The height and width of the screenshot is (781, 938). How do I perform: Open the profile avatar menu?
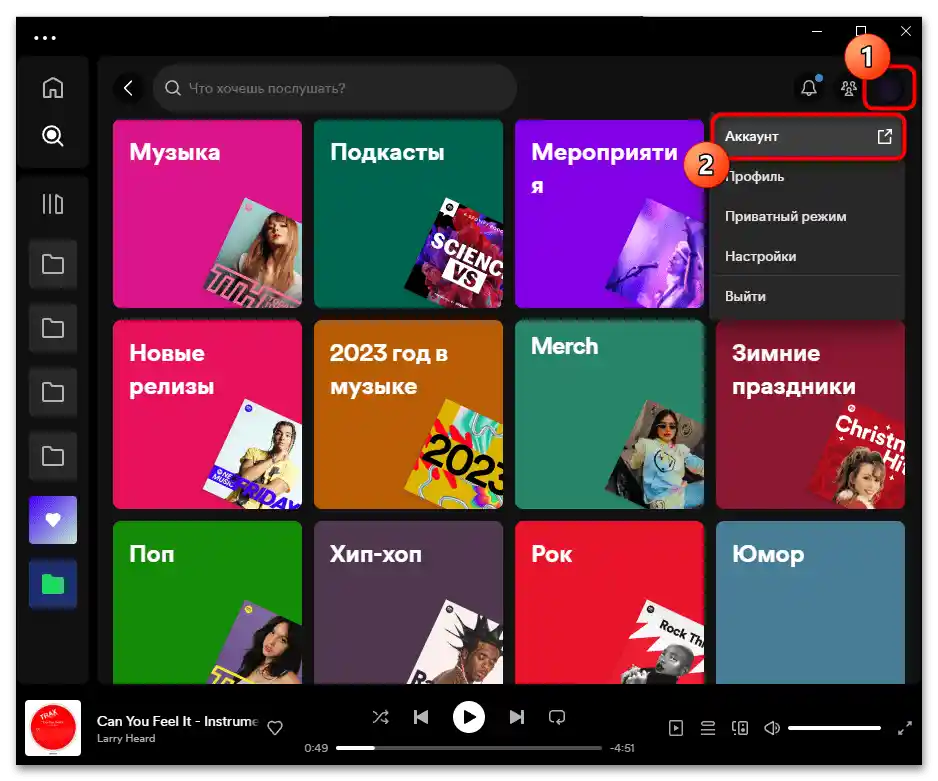[888, 88]
